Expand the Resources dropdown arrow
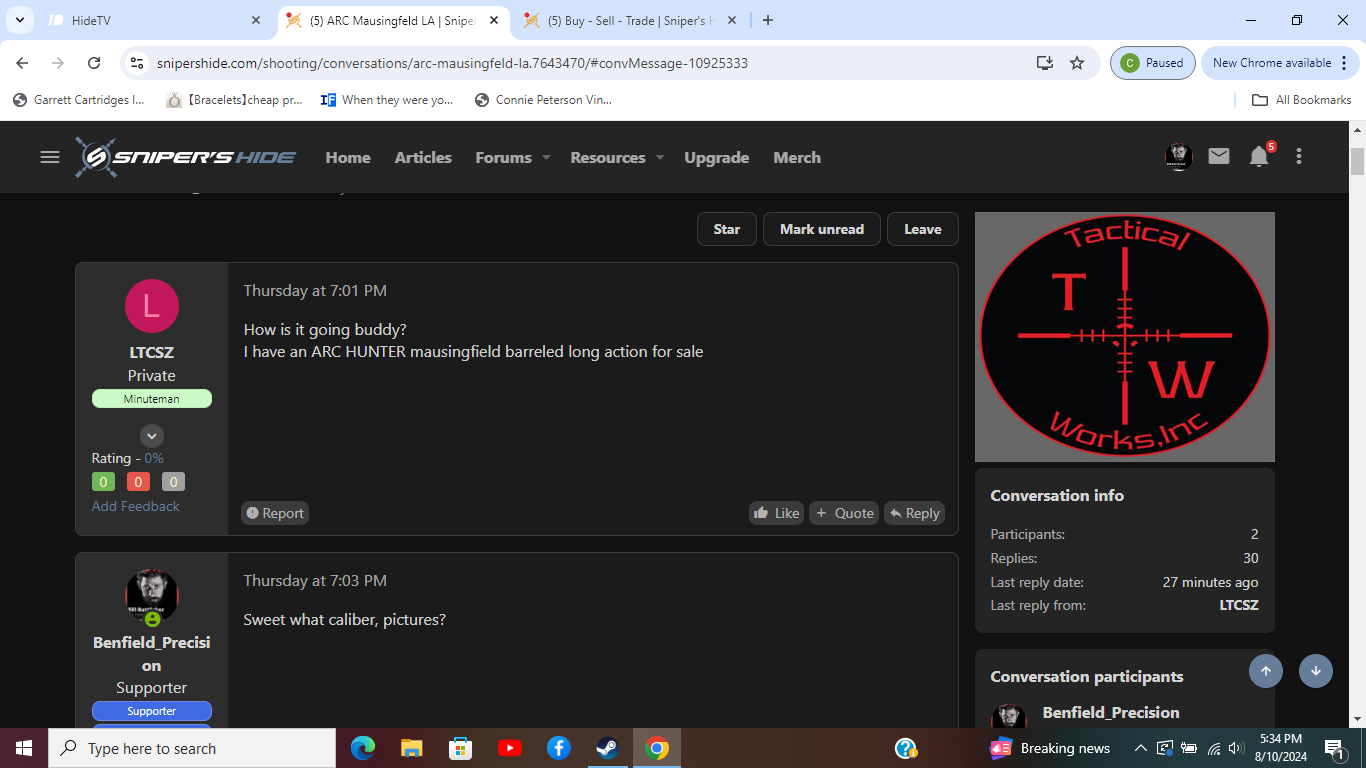 (x=660, y=158)
